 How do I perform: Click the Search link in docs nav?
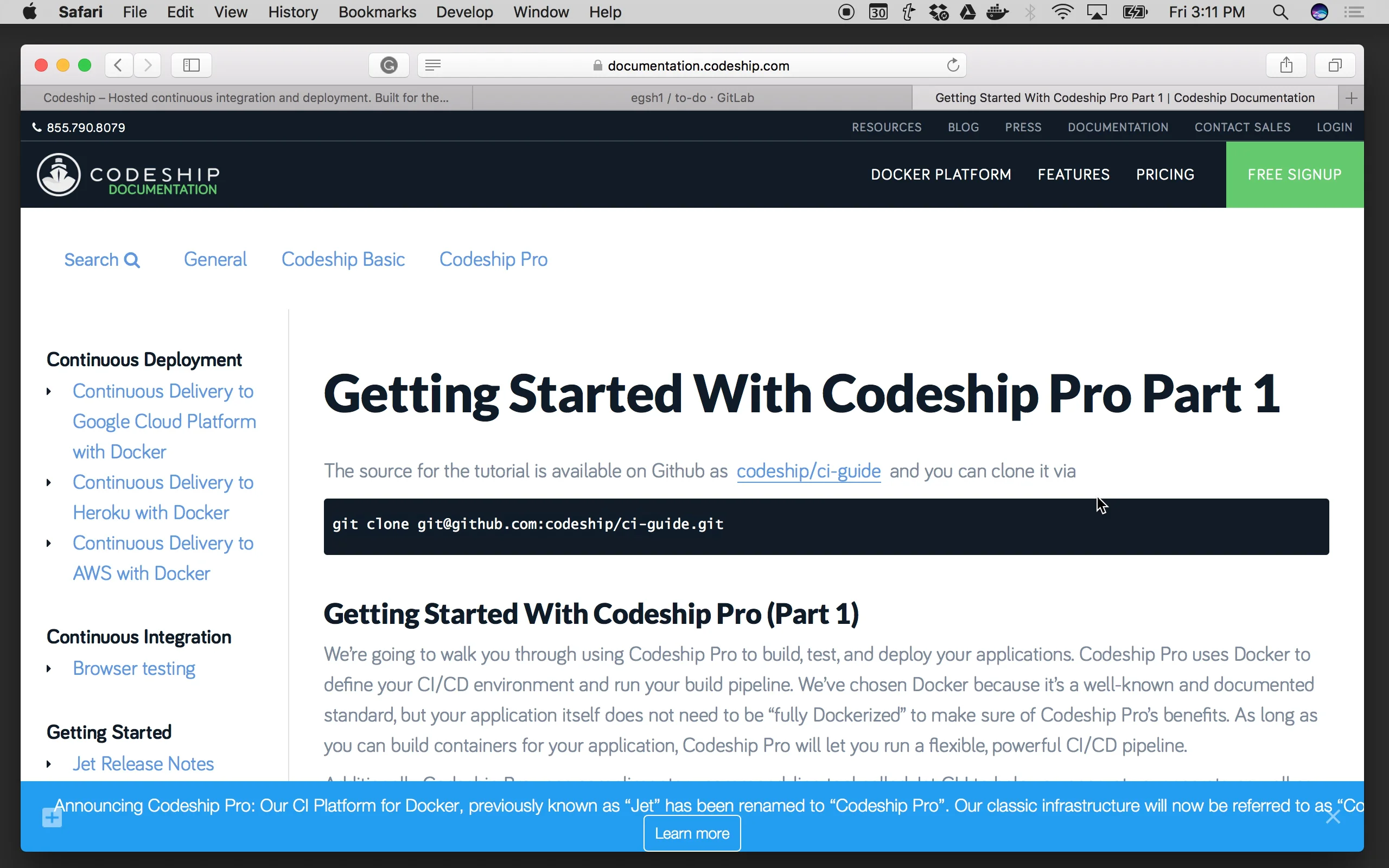pos(101,260)
